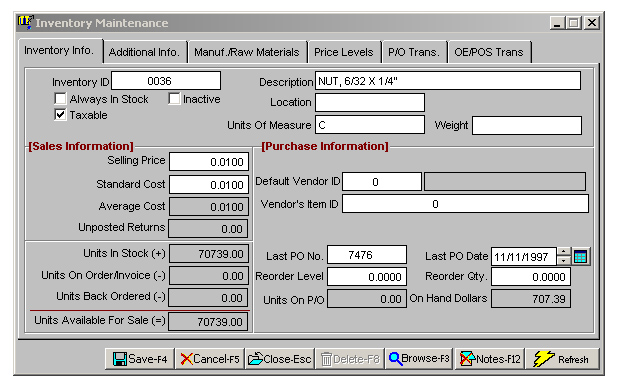Screen dimensions: 621x387
Task: Click the Refresh lightning bolt button
Action: (x=562, y=359)
